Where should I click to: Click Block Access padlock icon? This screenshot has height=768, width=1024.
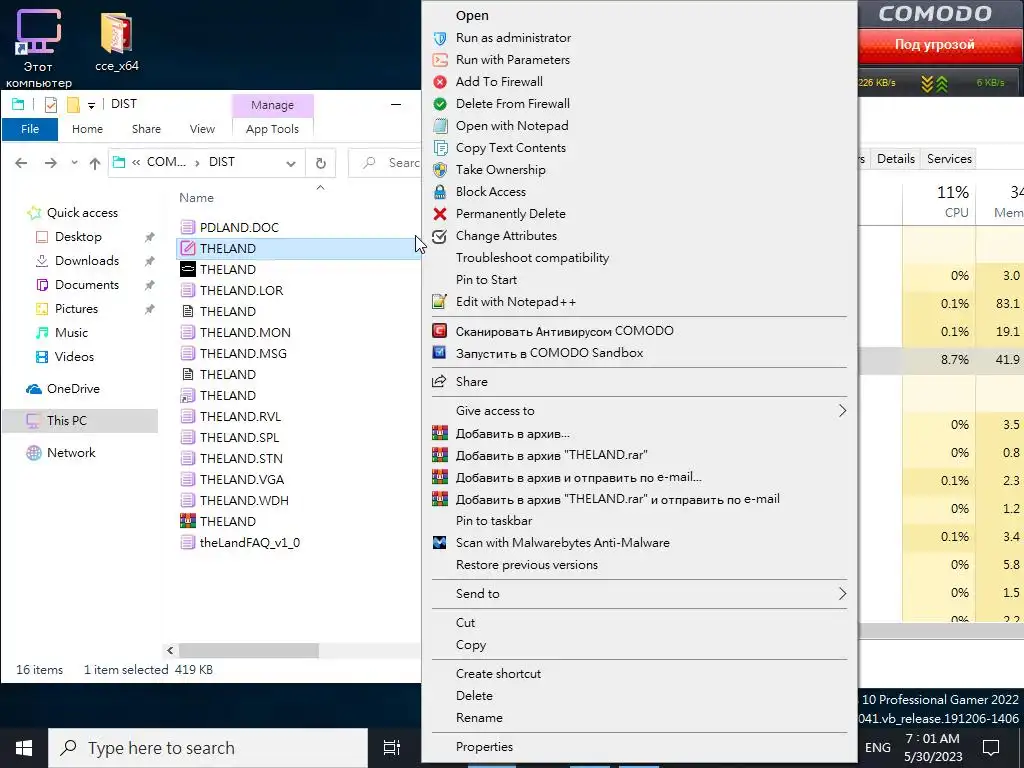coord(440,192)
